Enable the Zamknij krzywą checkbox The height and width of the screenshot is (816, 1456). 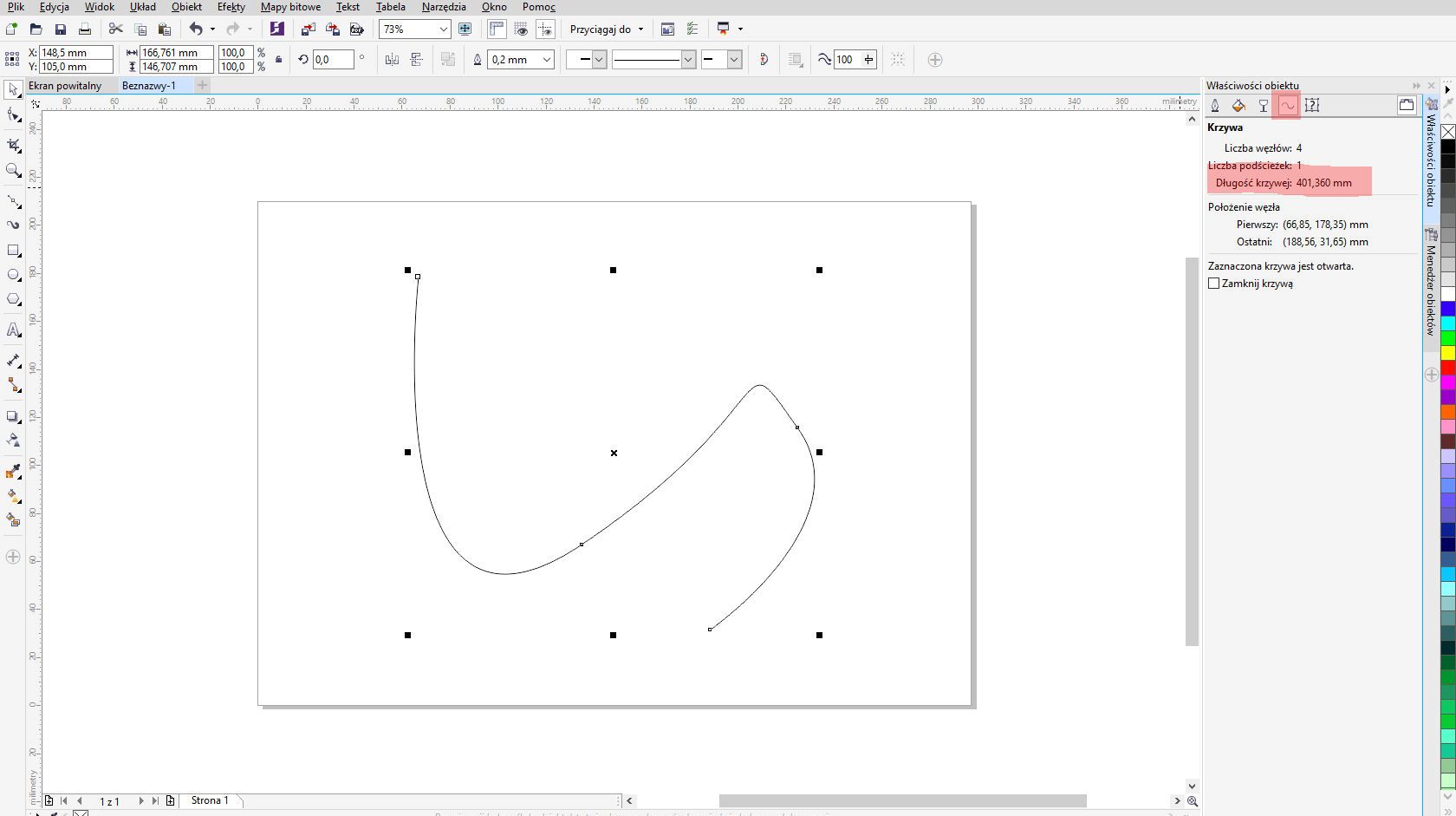point(1213,284)
